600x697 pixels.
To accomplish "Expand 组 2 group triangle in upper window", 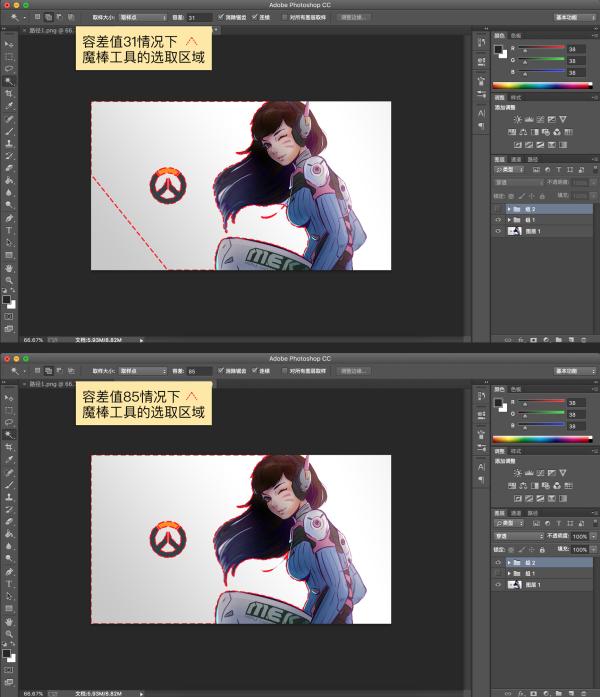I will tap(509, 208).
